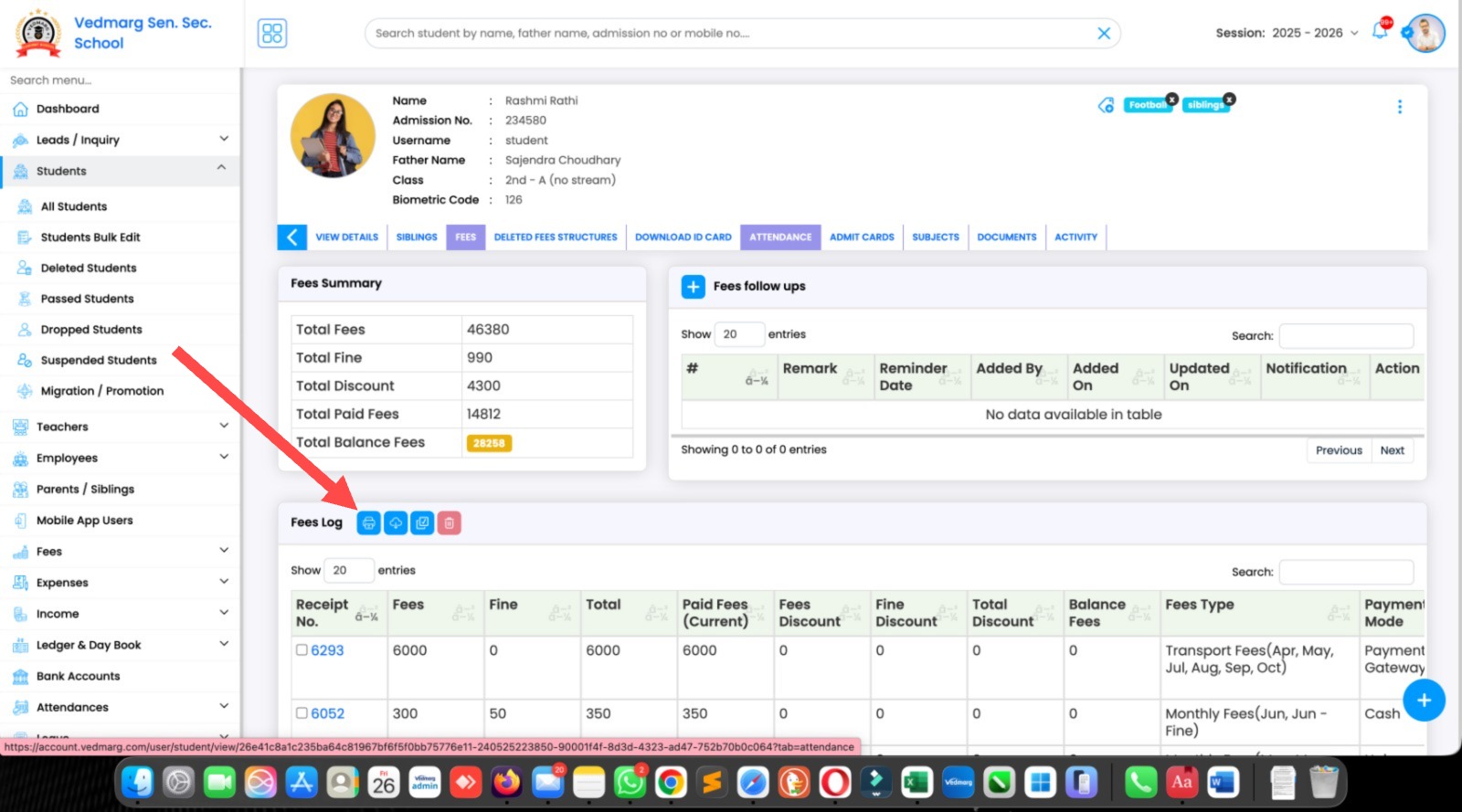Click the blue plus icon for Fees follow ups

tap(694, 287)
